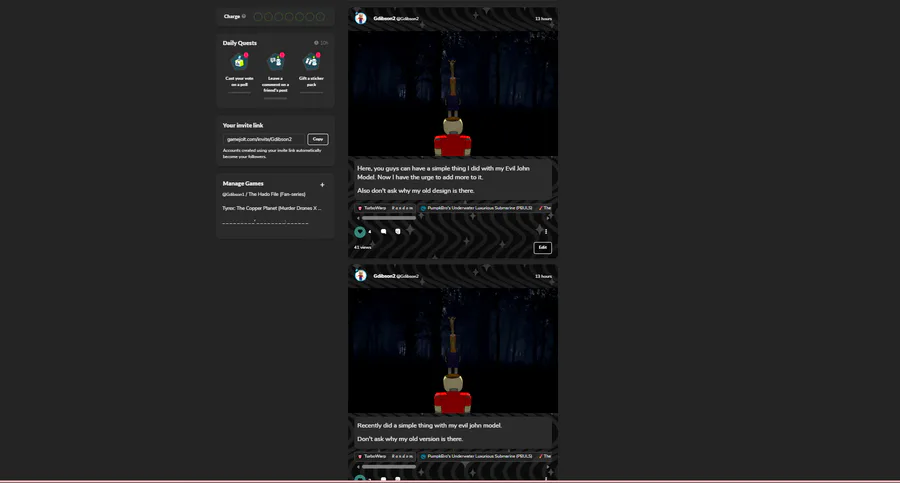Click the first Charge orb

tap(258, 17)
